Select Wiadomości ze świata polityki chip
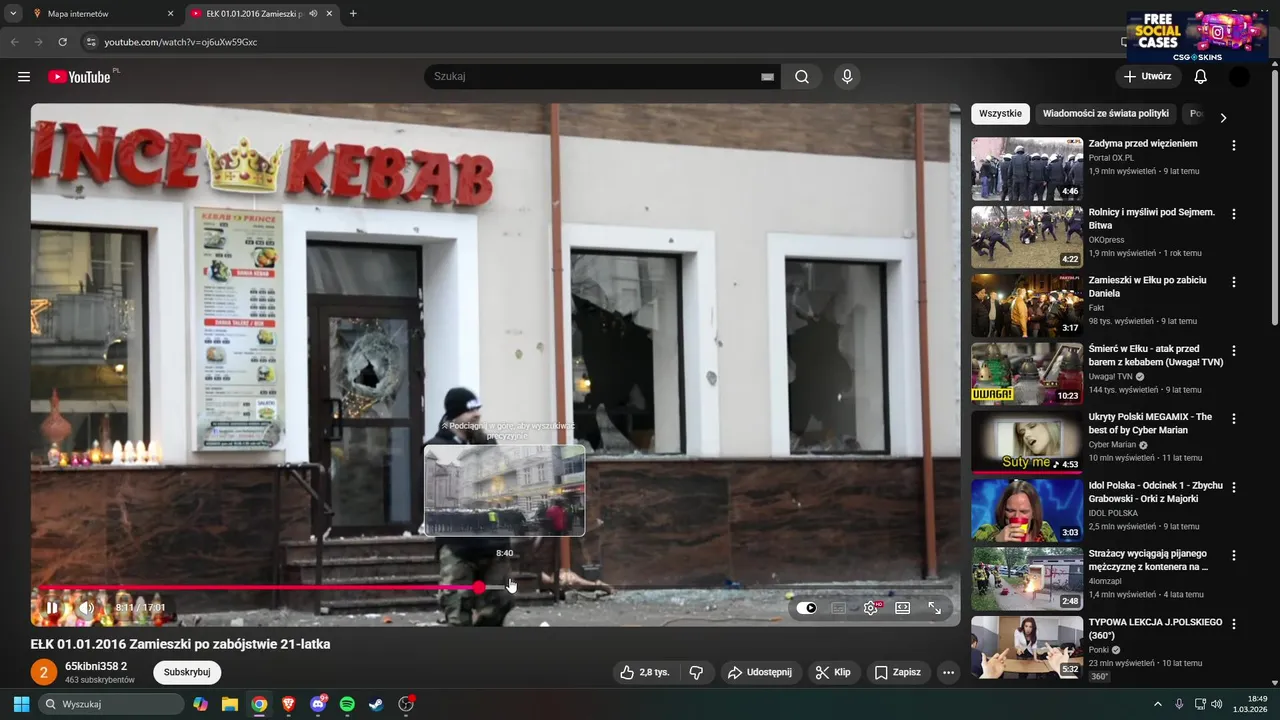The height and width of the screenshot is (720, 1280). point(1105,114)
